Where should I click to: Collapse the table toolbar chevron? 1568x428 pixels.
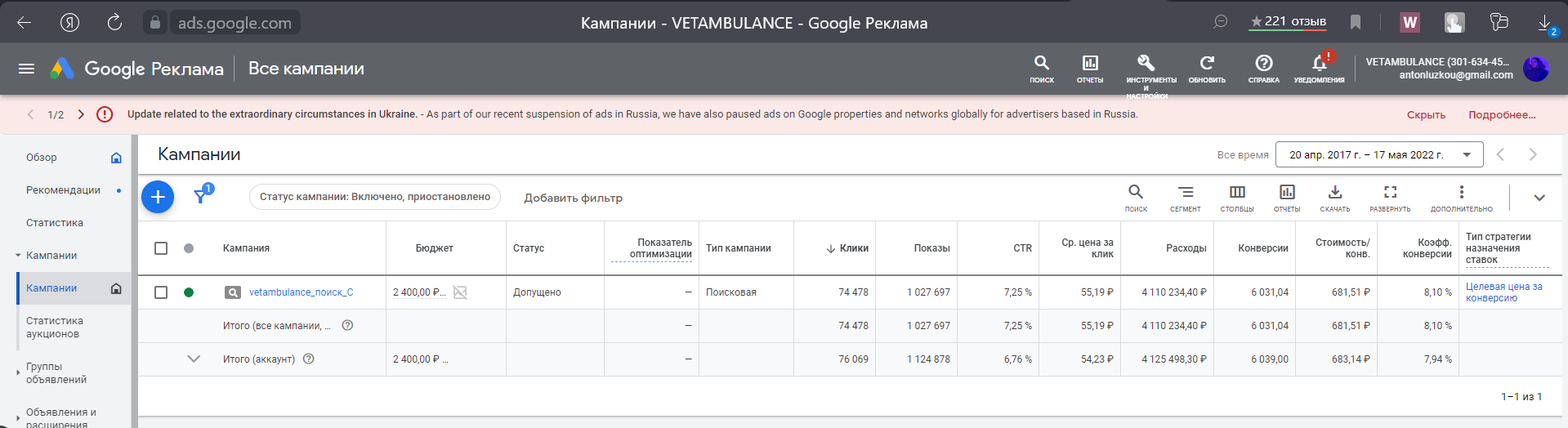click(1539, 198)
